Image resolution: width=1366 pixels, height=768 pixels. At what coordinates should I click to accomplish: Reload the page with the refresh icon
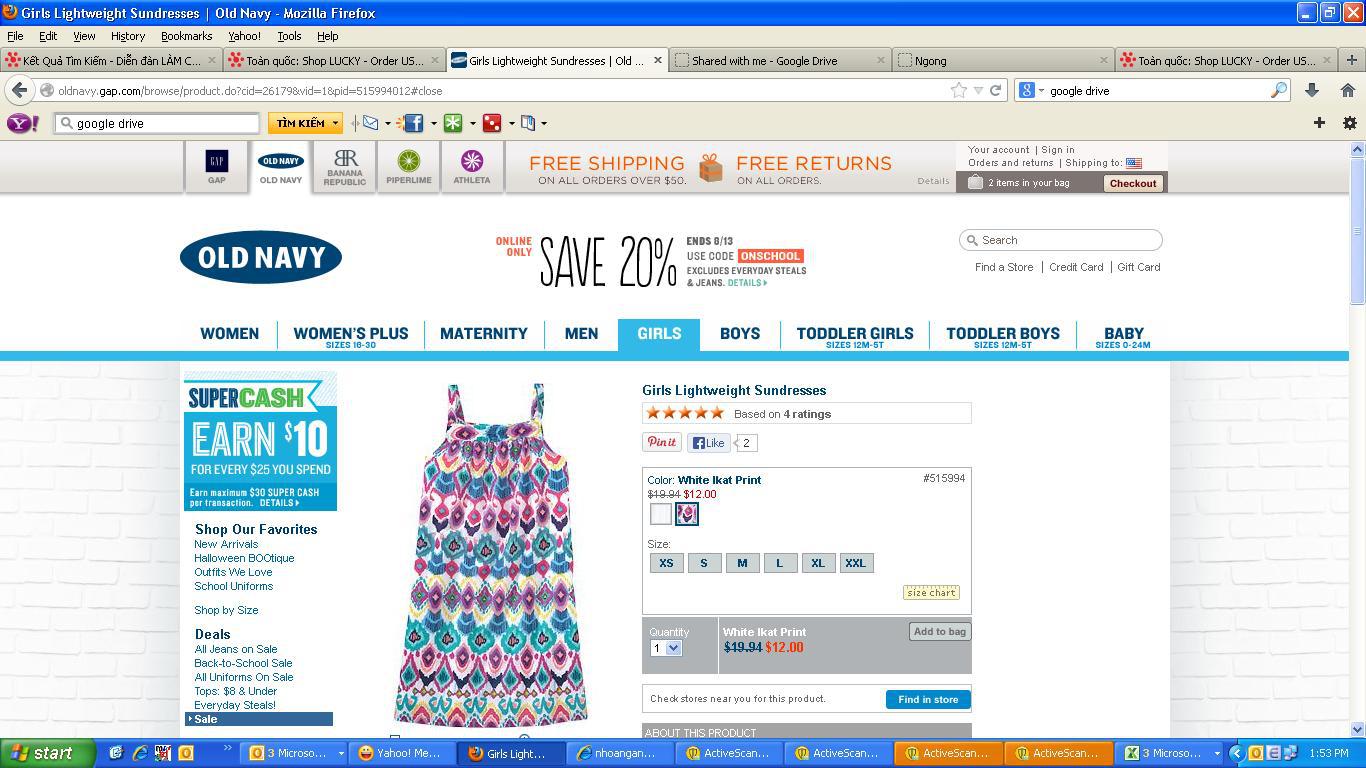995,90
